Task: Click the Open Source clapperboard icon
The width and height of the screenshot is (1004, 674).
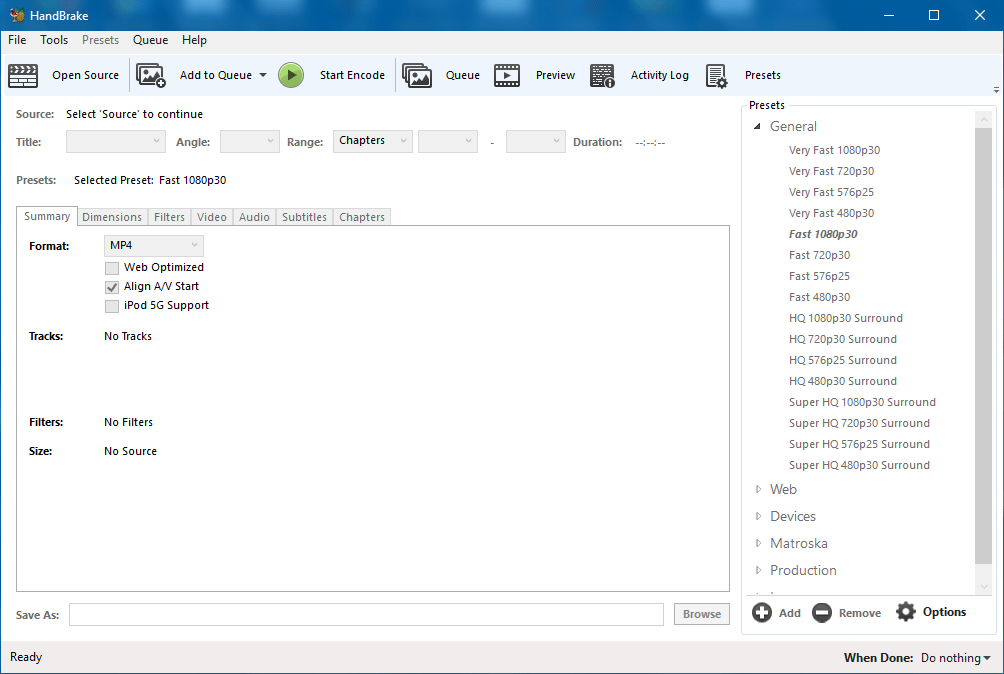Action: point(23,76)
